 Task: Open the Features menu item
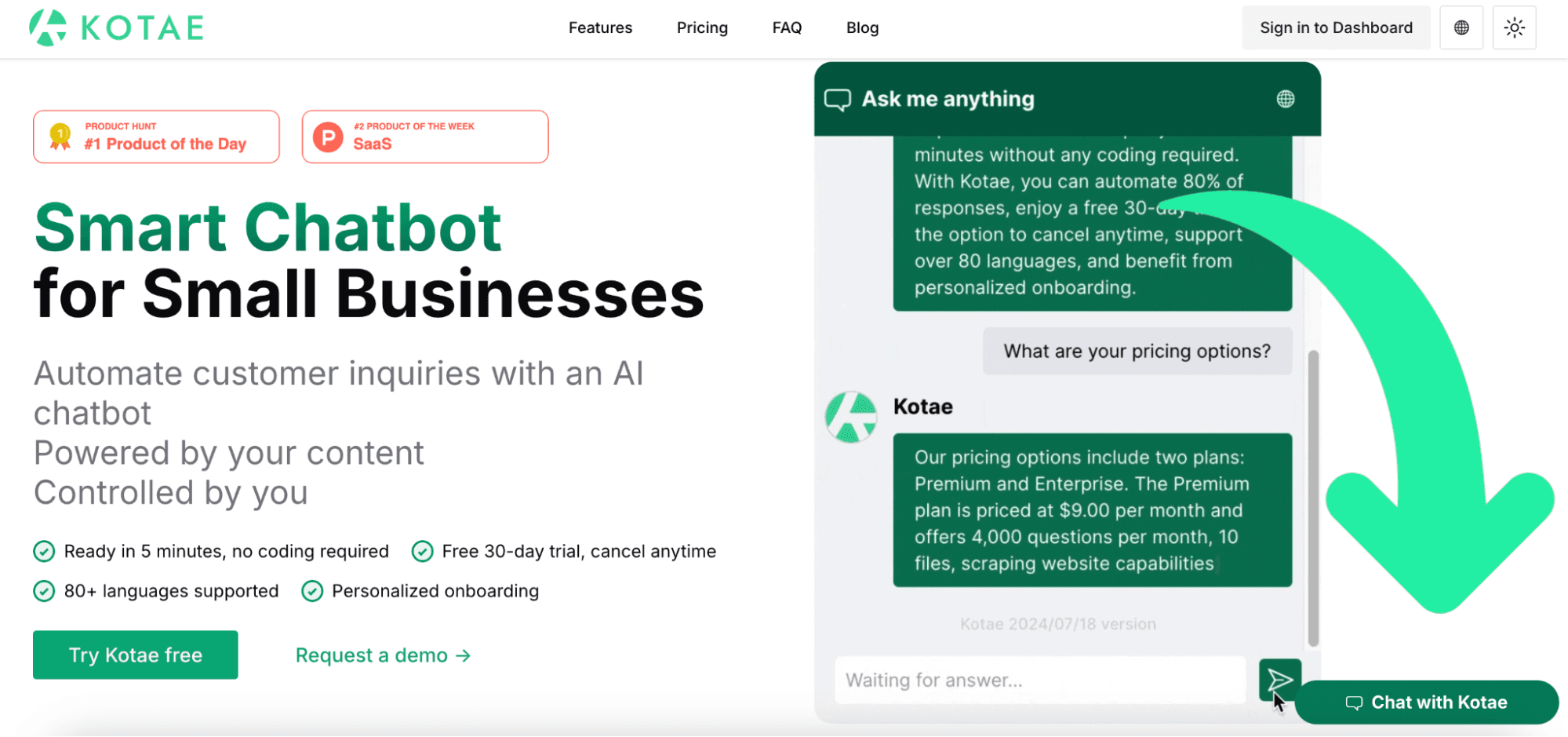[600, 27]
